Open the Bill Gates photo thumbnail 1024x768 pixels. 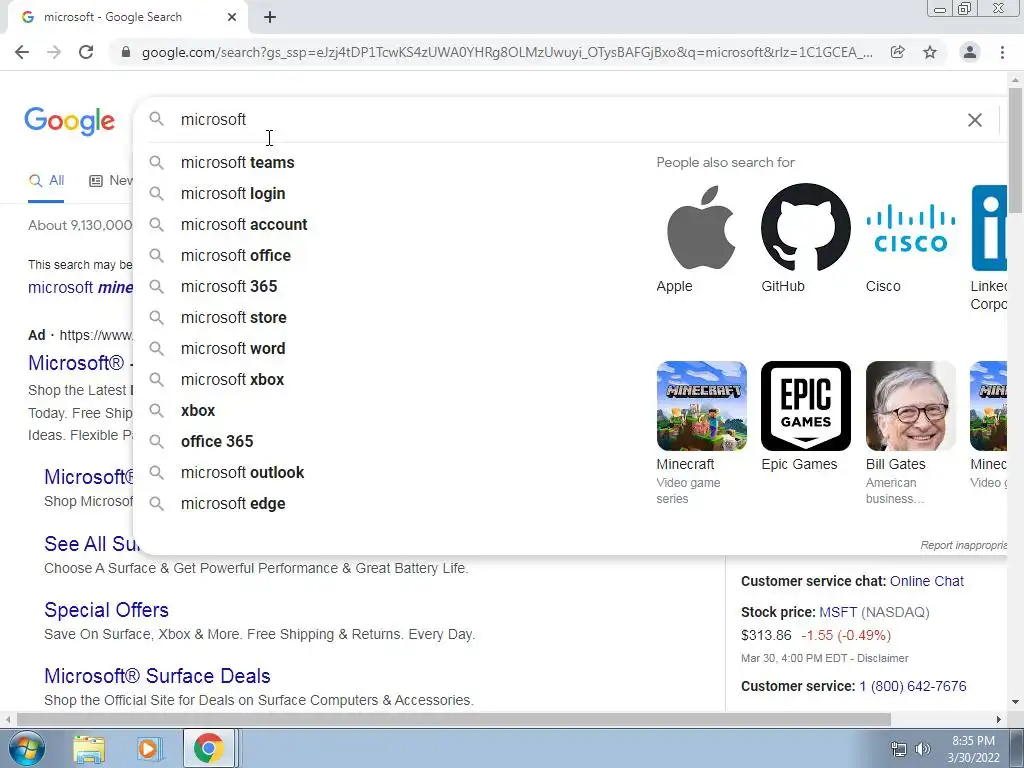pos(911,406)
